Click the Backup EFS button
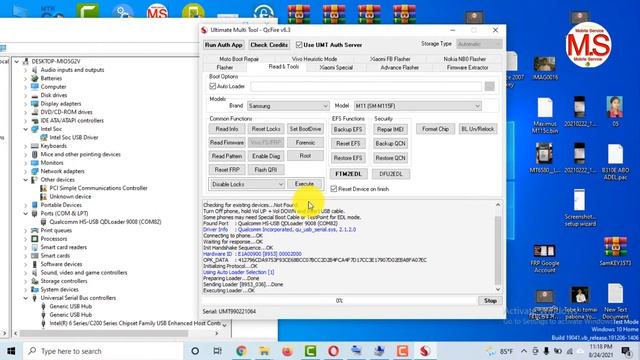This screenshot has height=360, width=640. coord(348,129)
